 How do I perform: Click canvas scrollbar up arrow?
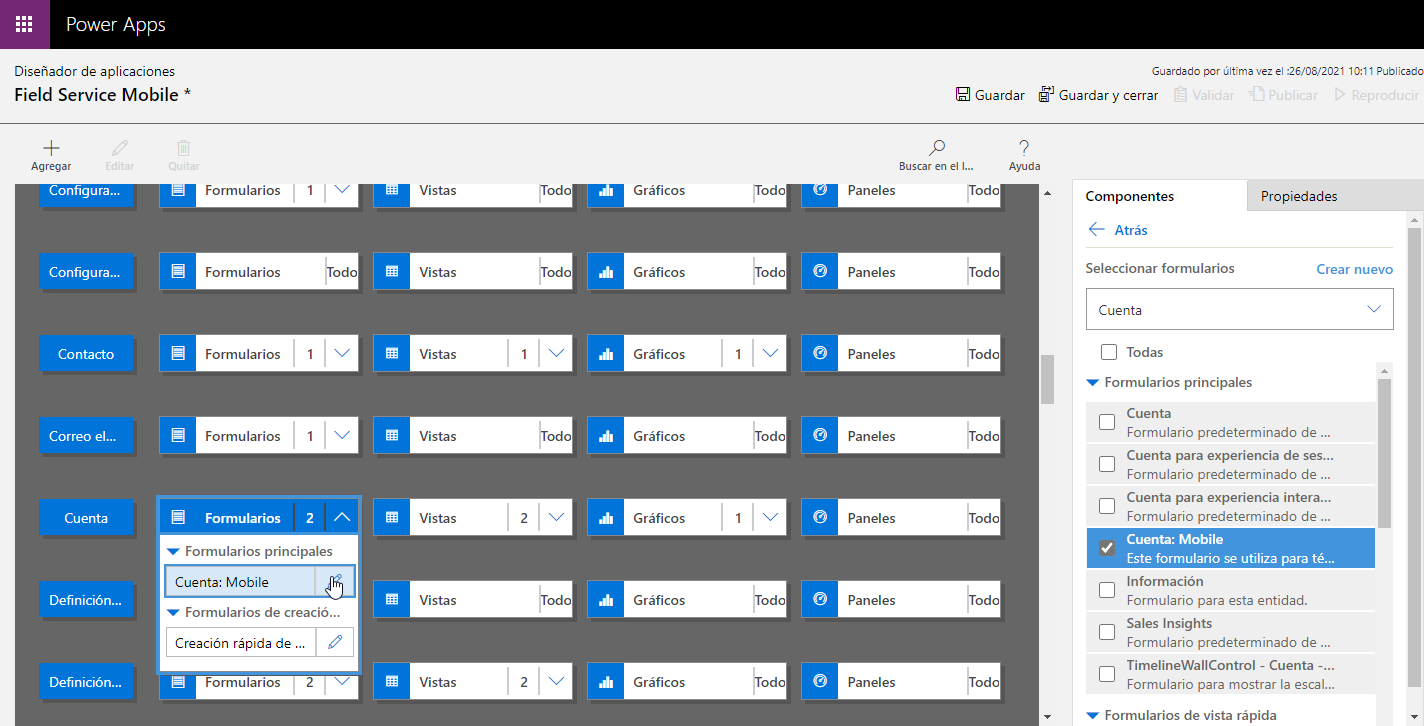point(1047,192)
